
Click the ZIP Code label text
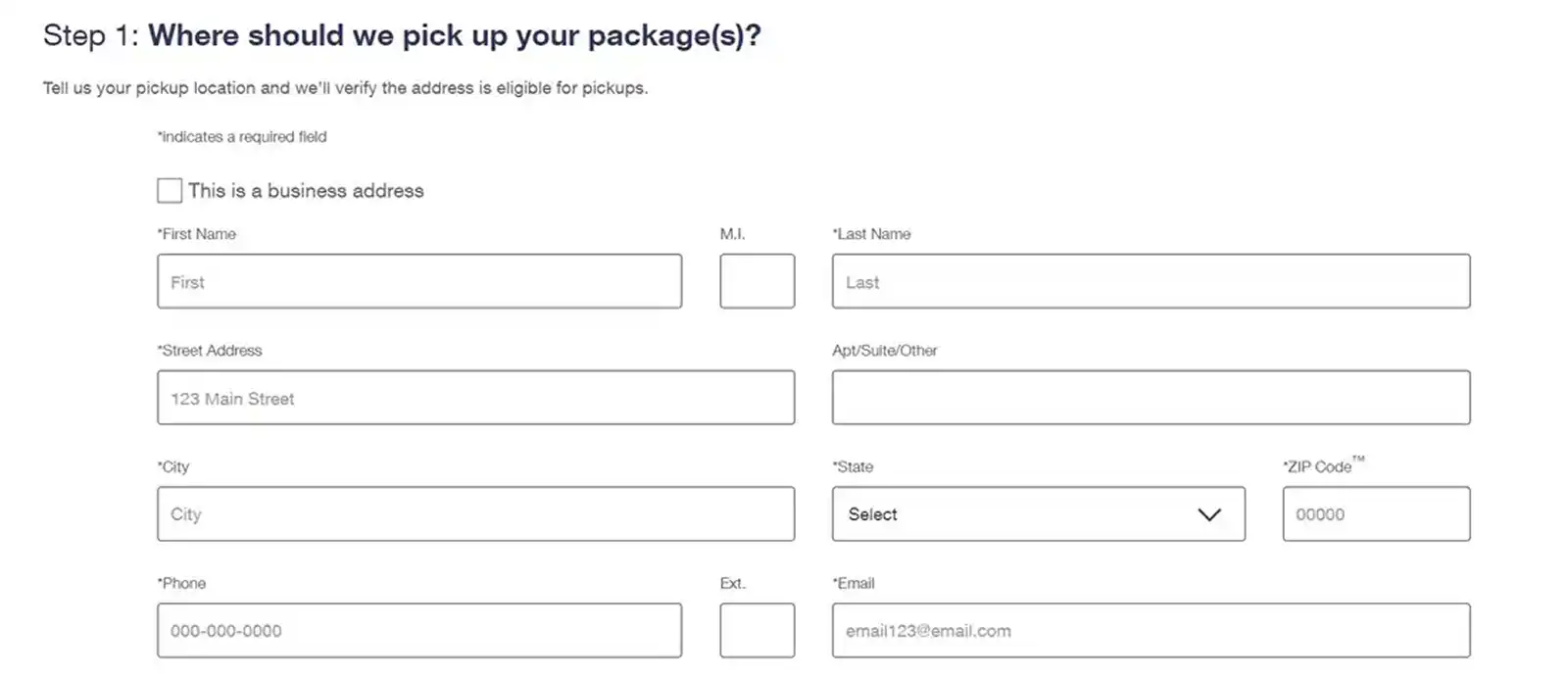coord(1319,467)
